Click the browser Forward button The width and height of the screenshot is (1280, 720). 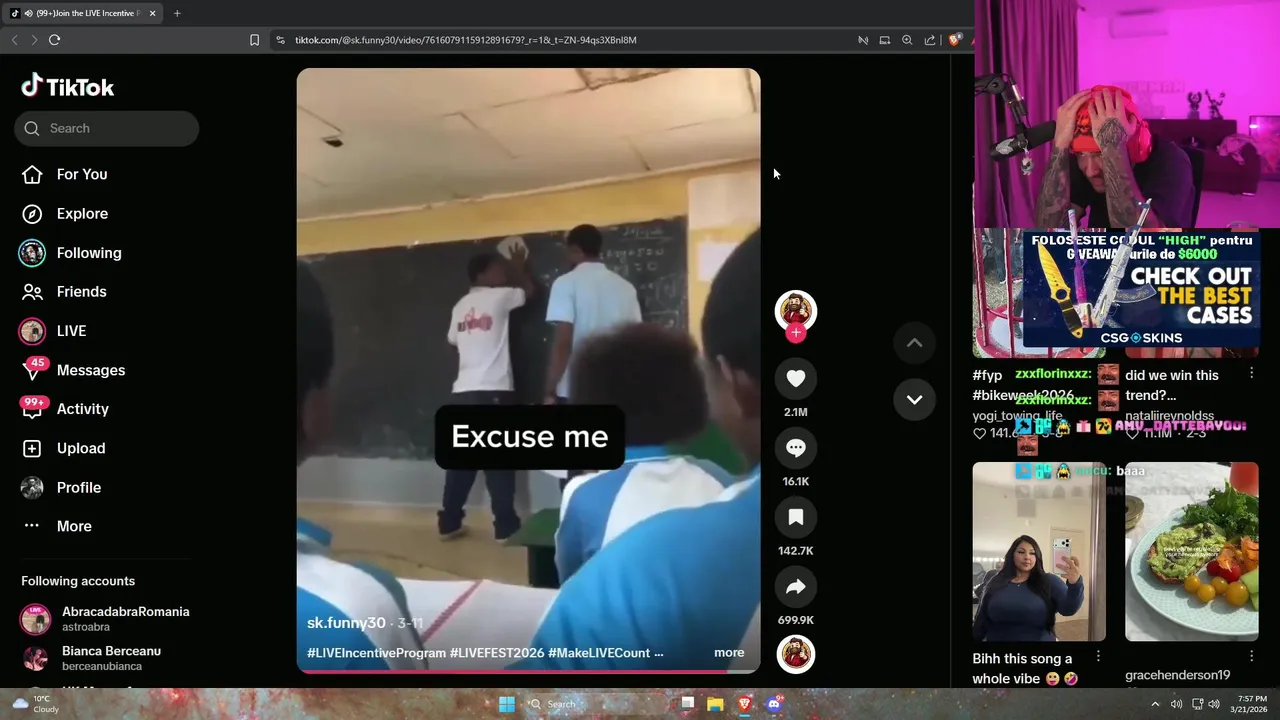coord(34,40)
